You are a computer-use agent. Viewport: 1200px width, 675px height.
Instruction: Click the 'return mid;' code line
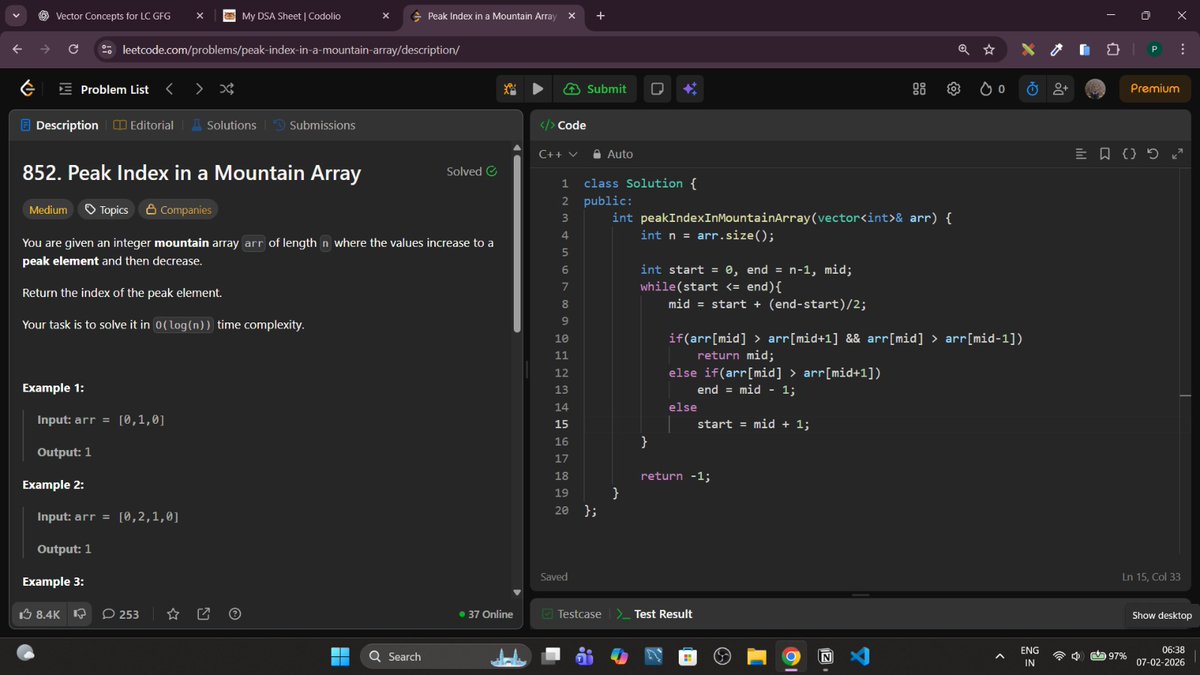(735, 355)
